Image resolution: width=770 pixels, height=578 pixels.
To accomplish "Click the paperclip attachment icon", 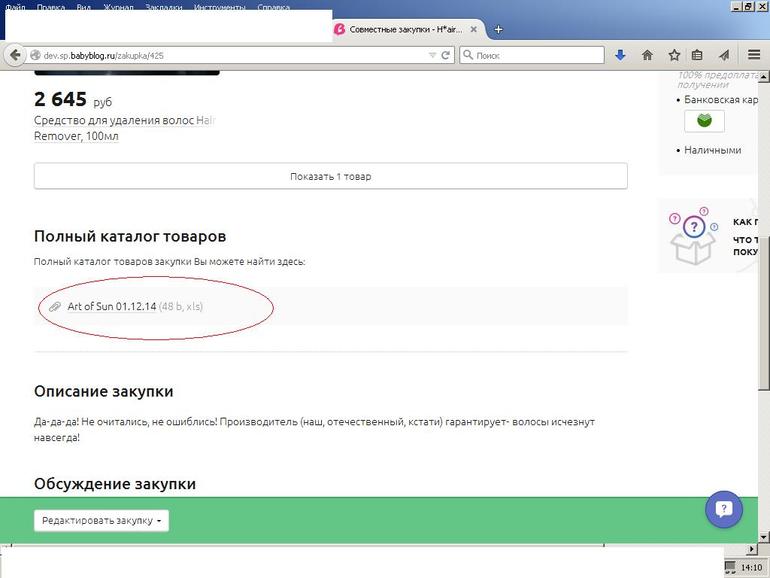I will pos(55,306).
